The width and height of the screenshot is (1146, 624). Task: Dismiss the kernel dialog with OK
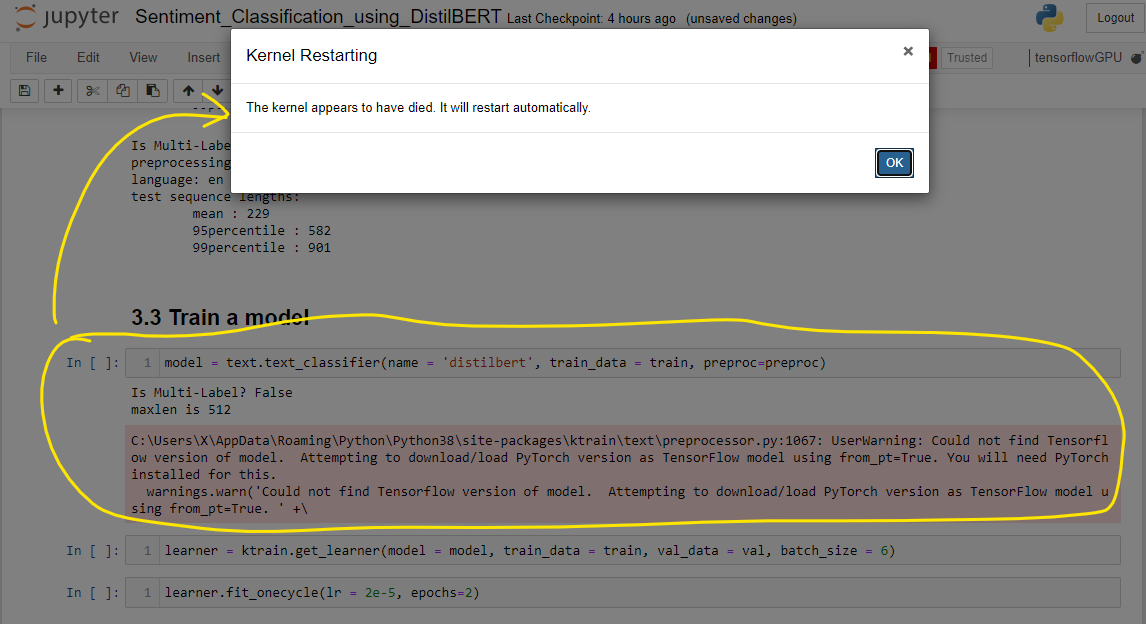893,162
